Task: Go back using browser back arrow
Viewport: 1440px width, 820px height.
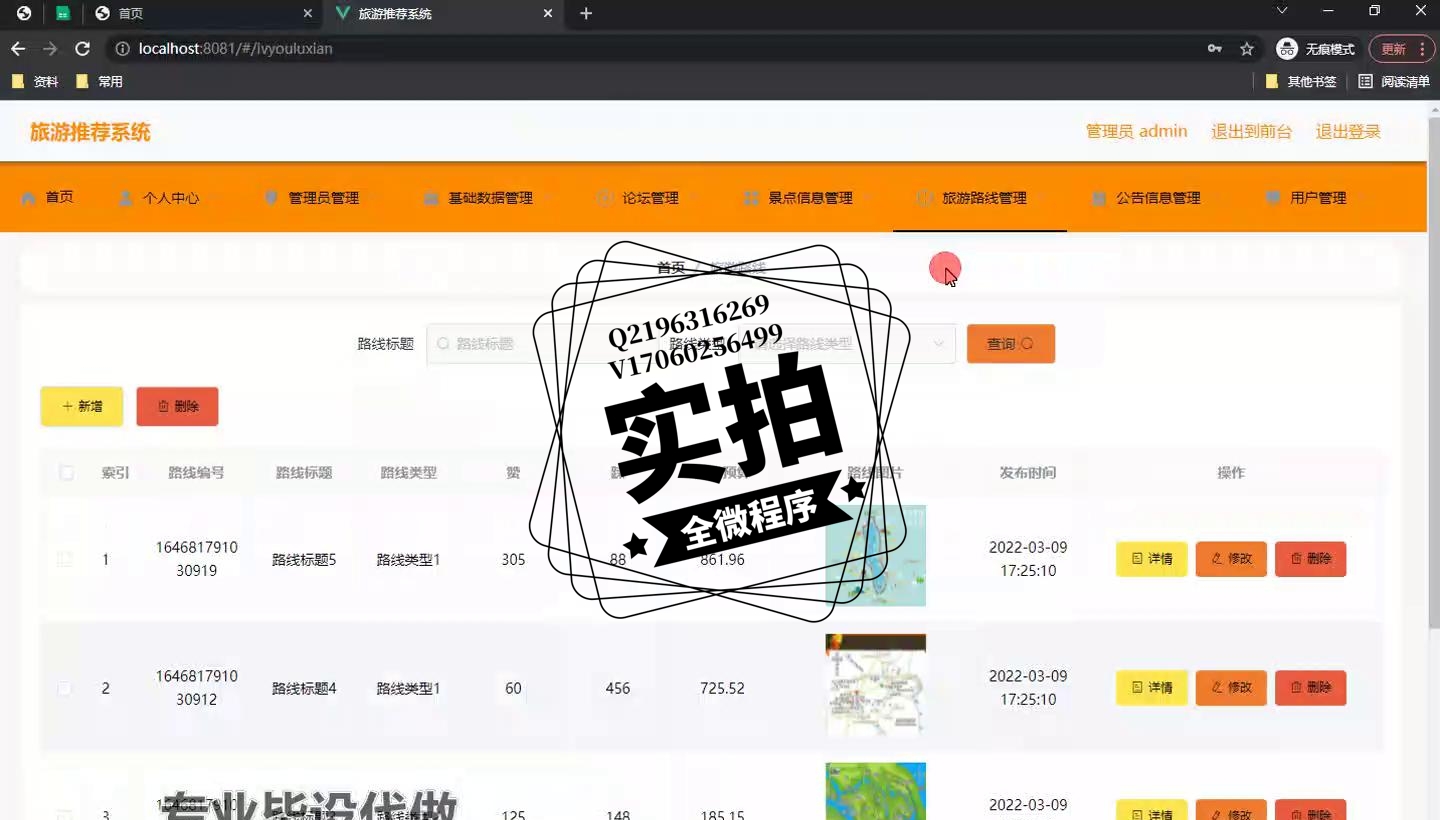Action: coord(18,49)
